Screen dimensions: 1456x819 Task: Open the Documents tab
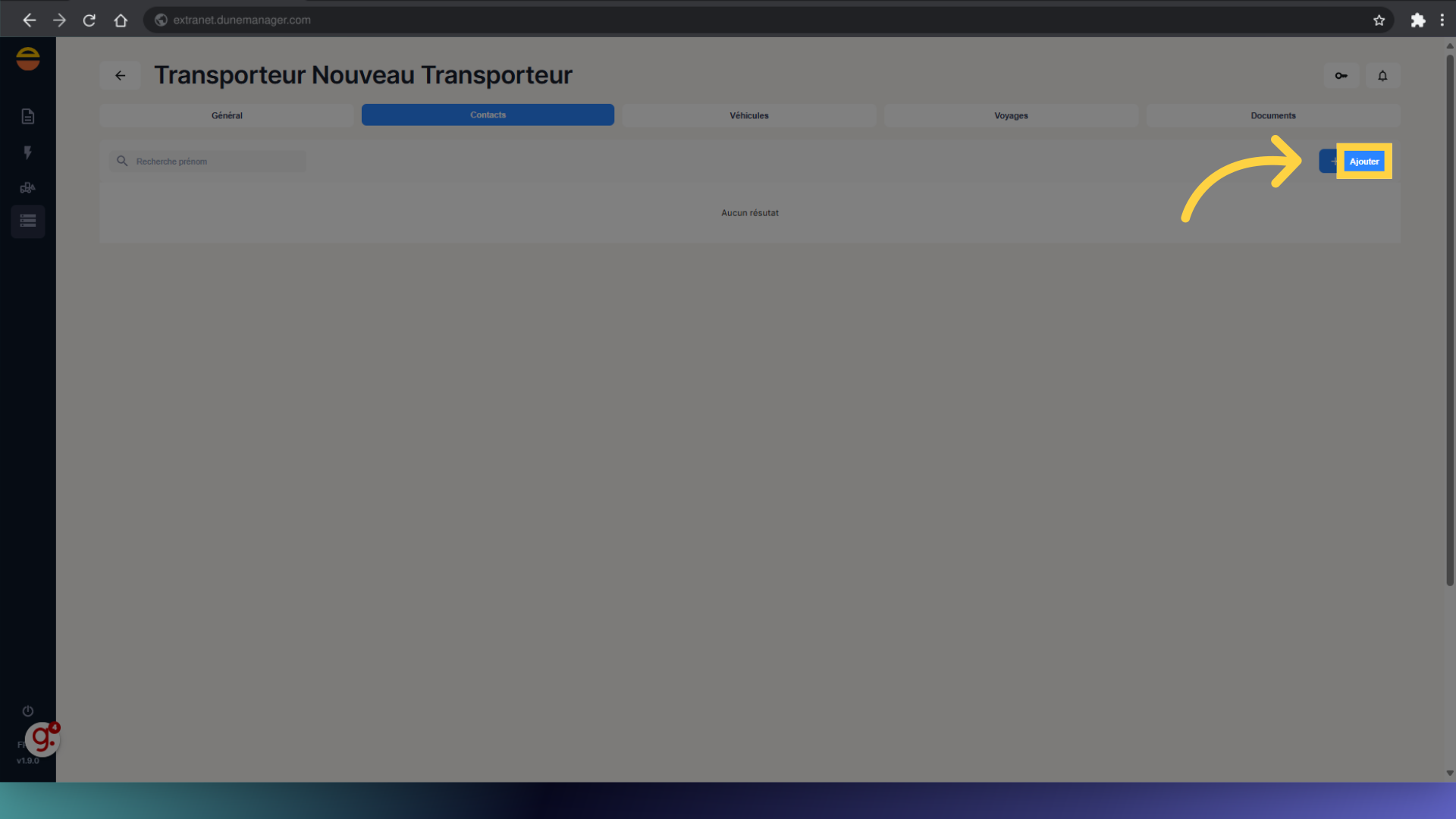tap(1272, 115)
